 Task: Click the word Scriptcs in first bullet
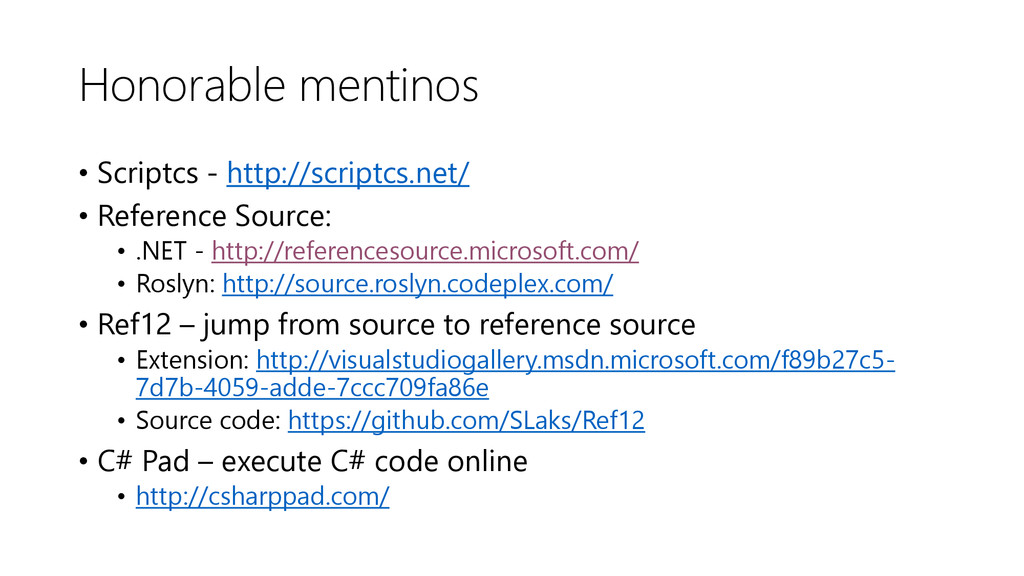148,173
